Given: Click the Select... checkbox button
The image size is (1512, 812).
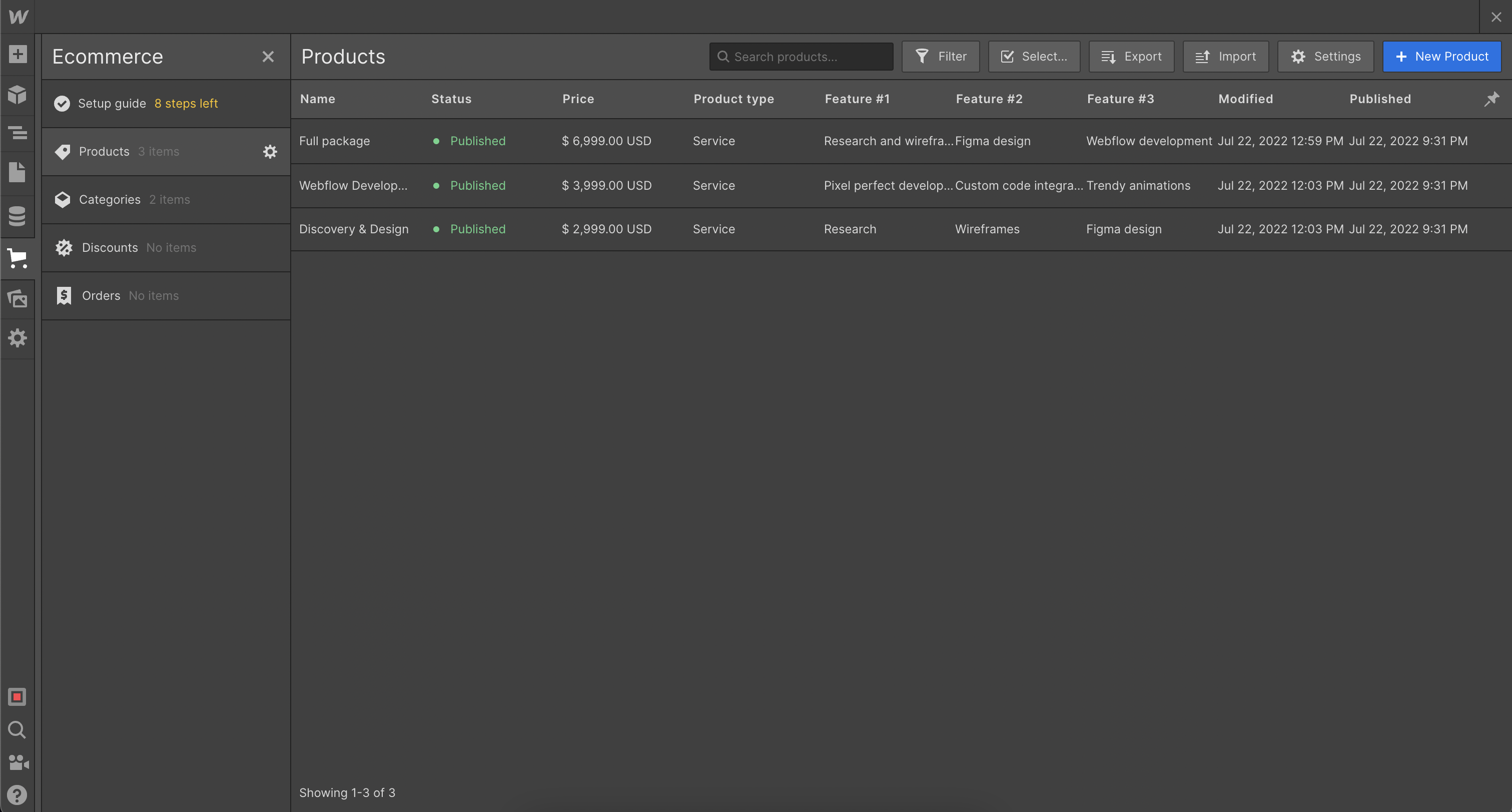Looking at the screenshot, I should tap(1034, 57).
